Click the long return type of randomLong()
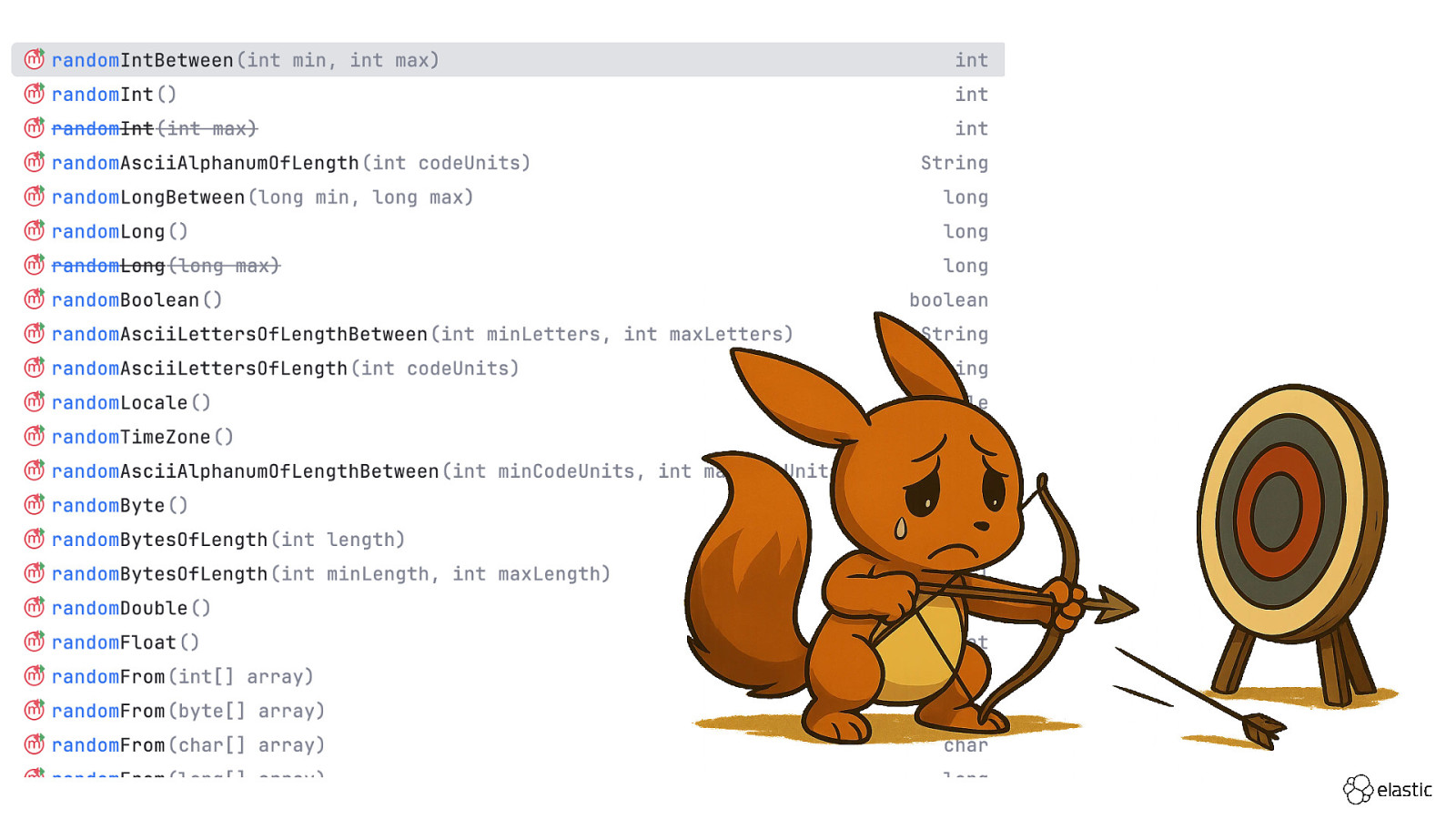 click(966, 232)
